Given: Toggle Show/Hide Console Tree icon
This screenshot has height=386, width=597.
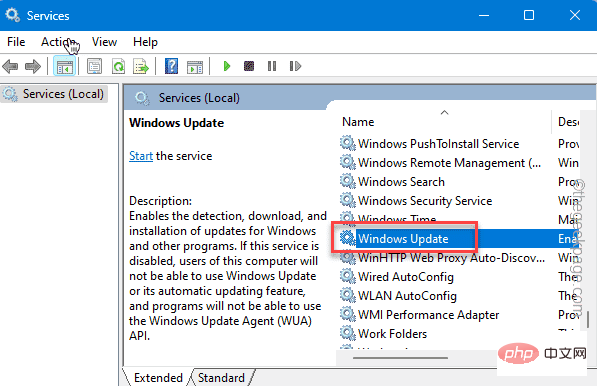Looking at the screenshot, I should [x=64, y=66].
